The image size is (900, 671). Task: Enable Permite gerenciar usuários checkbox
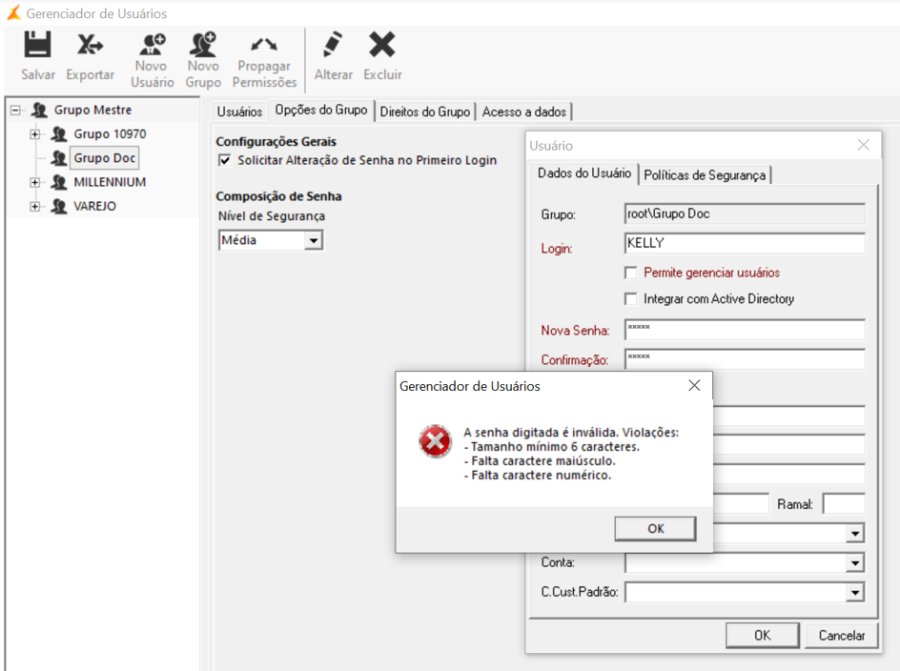click(x=631, y=273)
